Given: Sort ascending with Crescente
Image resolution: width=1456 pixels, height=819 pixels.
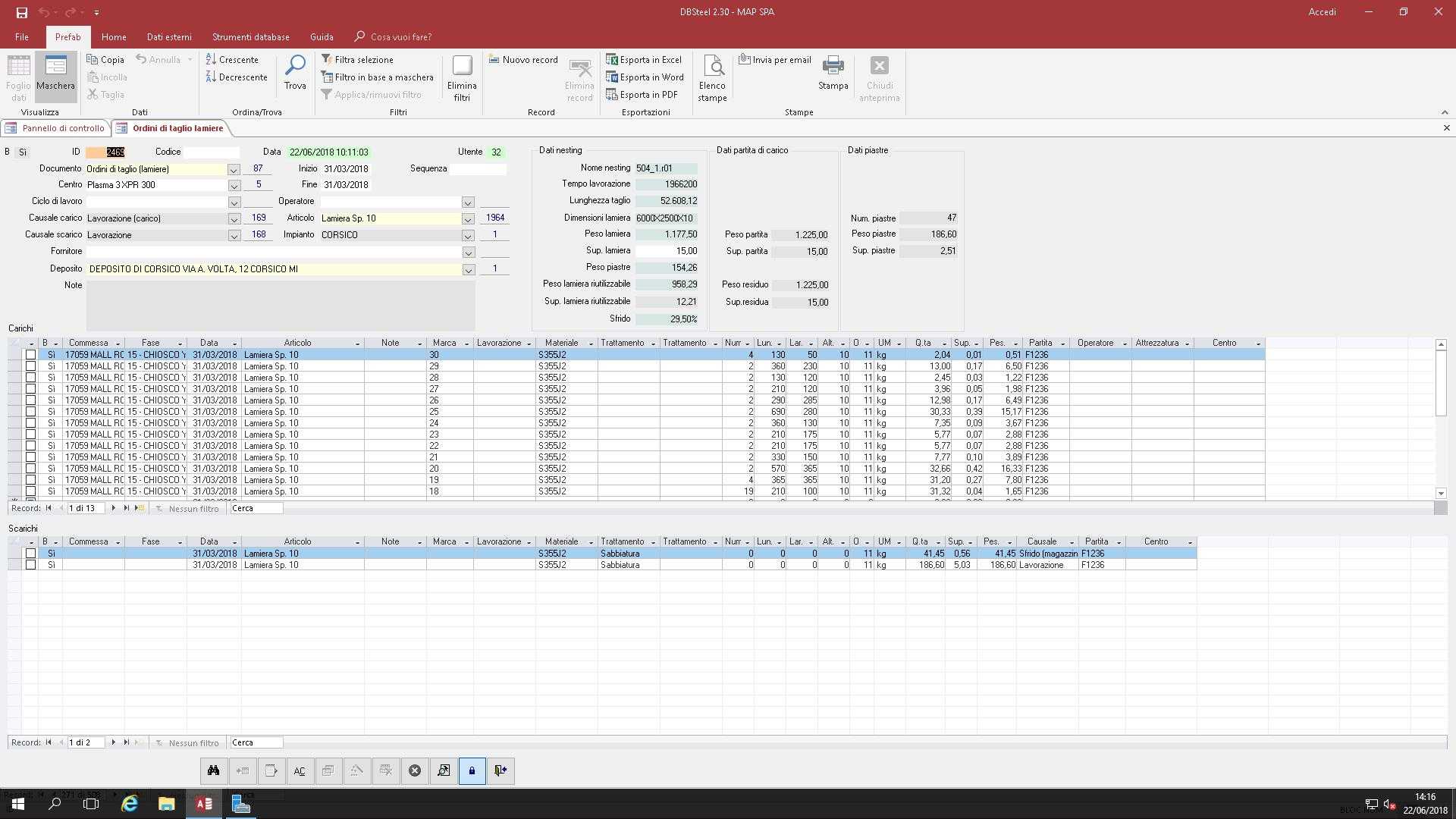Looking at the screenshot, I should click(x=232, y=59).
